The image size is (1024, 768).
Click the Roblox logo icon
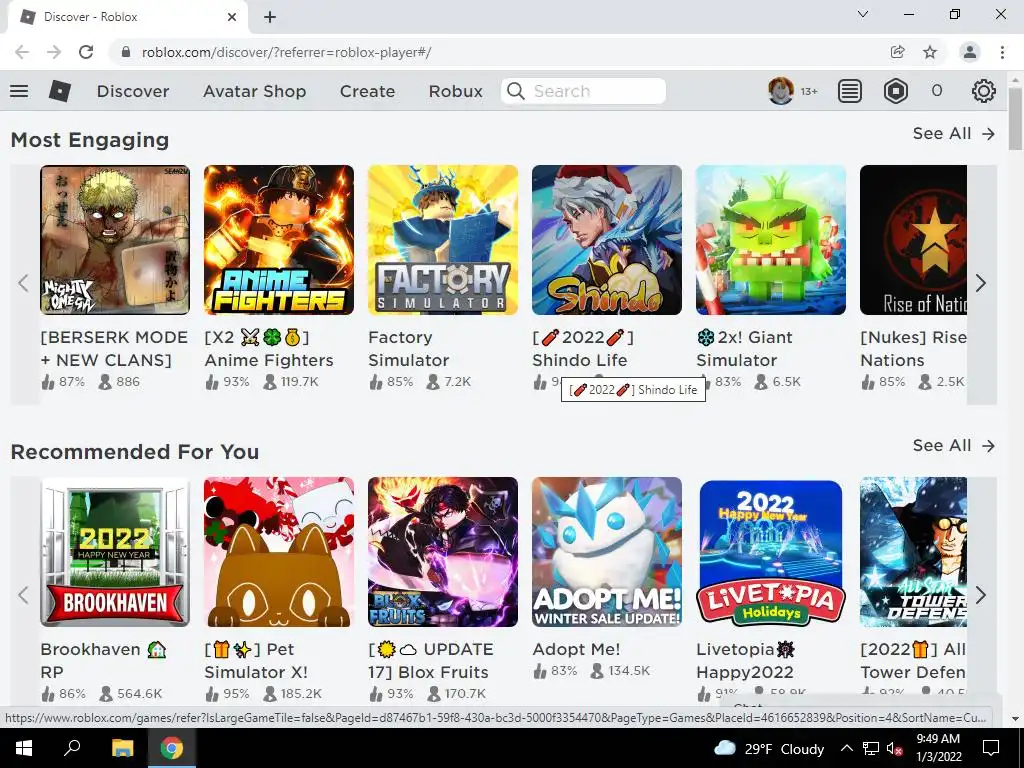coord(59,91)
